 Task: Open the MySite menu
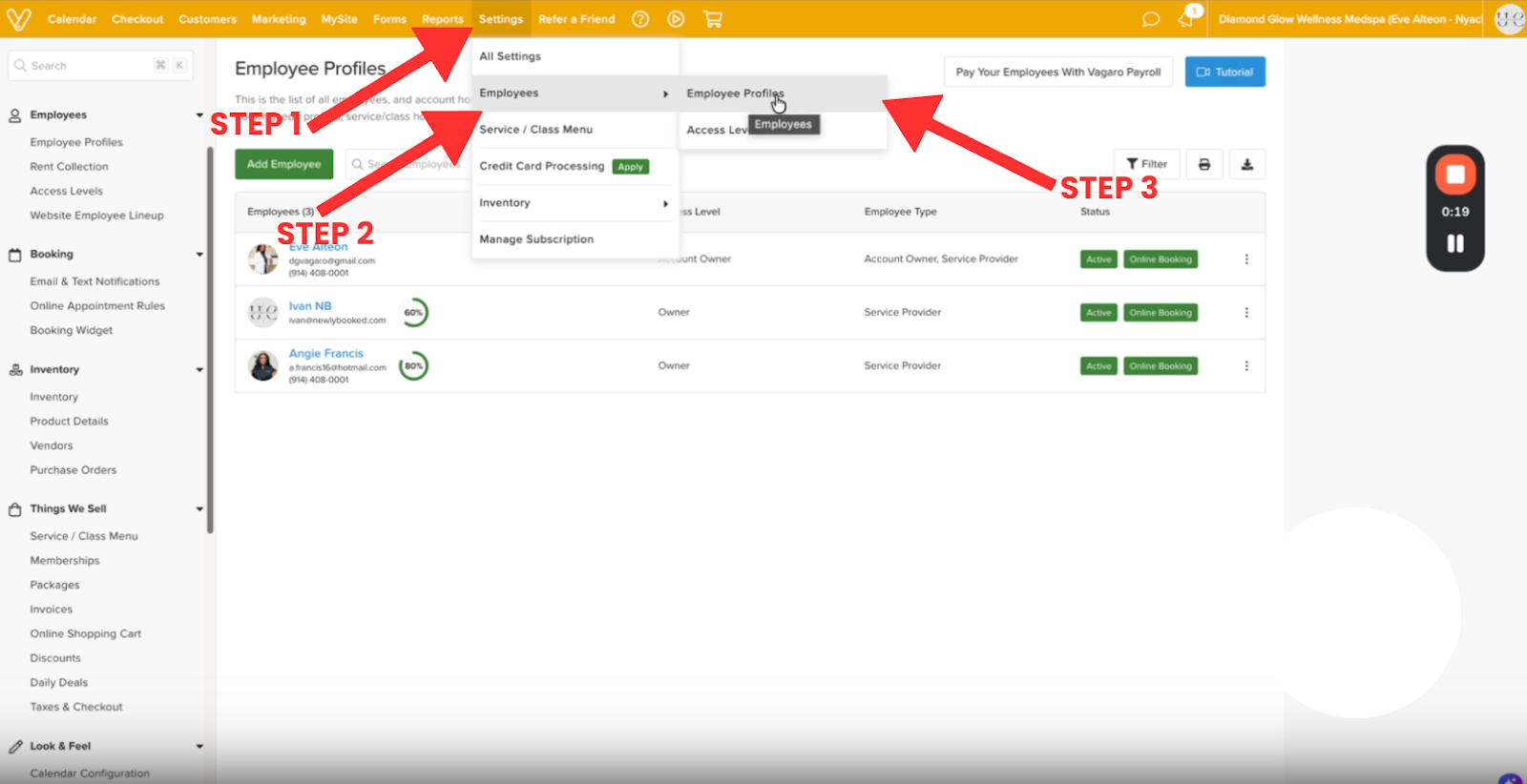[339, 19]
